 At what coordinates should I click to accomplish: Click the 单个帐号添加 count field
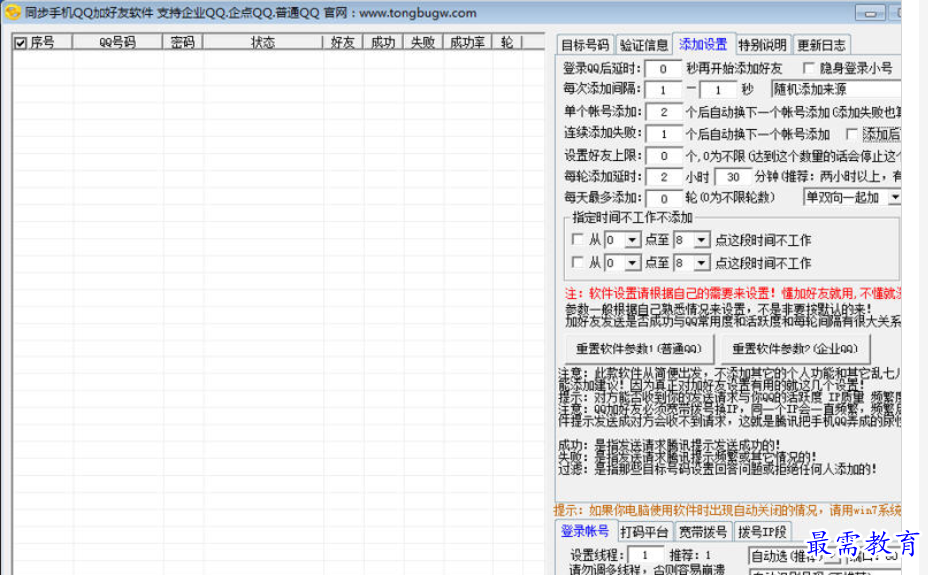(x=663, y=112)
